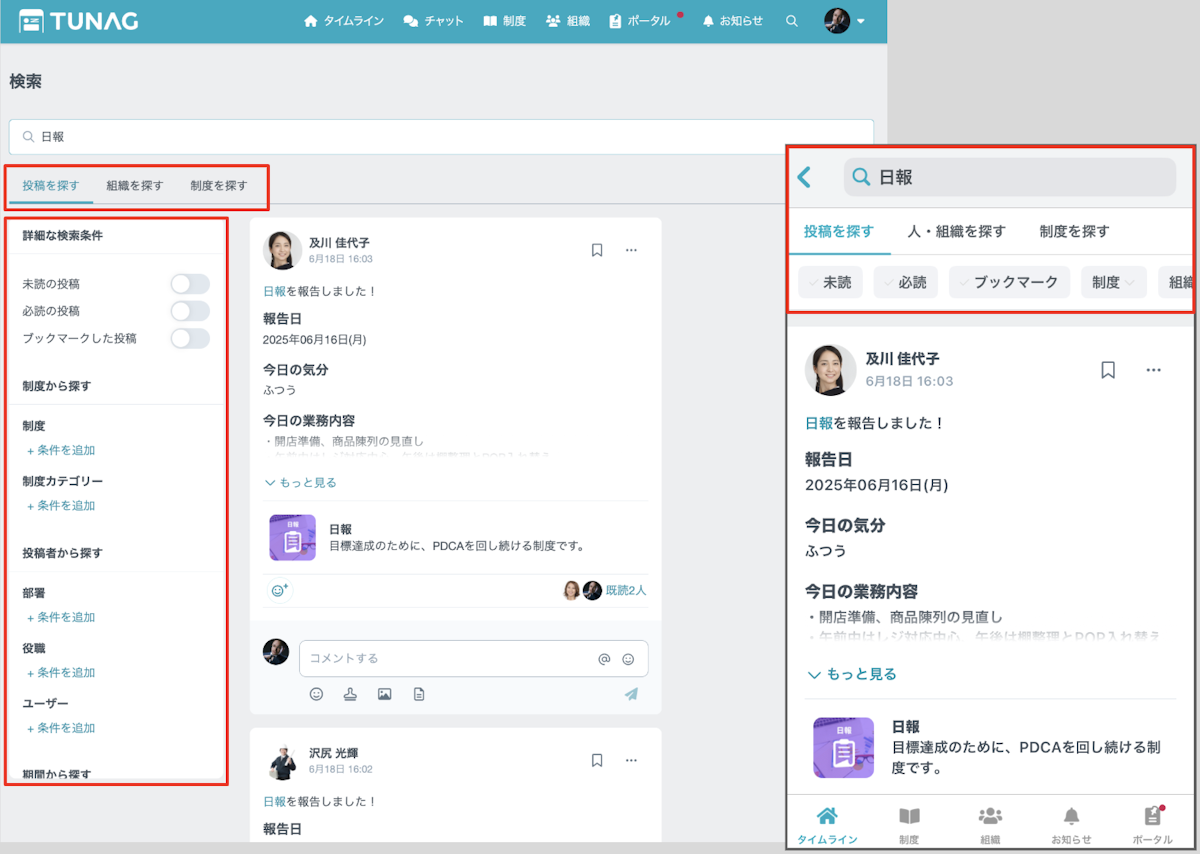Open the three-dot menu on the mobile post
The image size is (1200, 854).
[1153, 370]
